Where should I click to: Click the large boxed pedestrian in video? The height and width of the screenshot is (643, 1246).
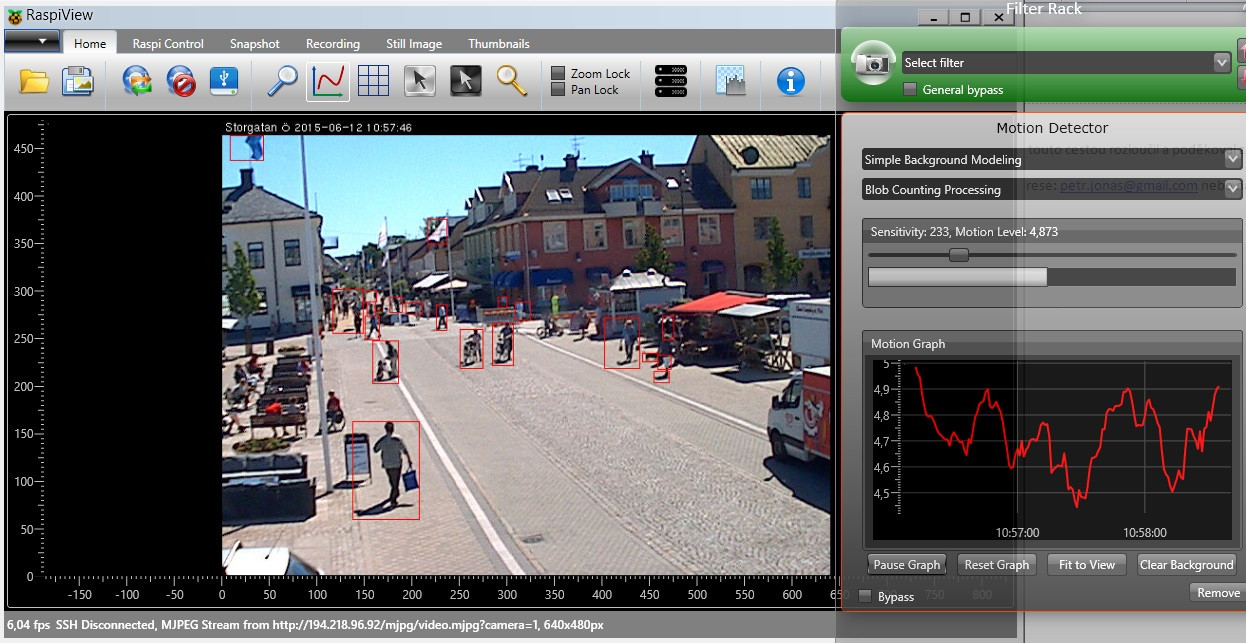tap(386, 470)
